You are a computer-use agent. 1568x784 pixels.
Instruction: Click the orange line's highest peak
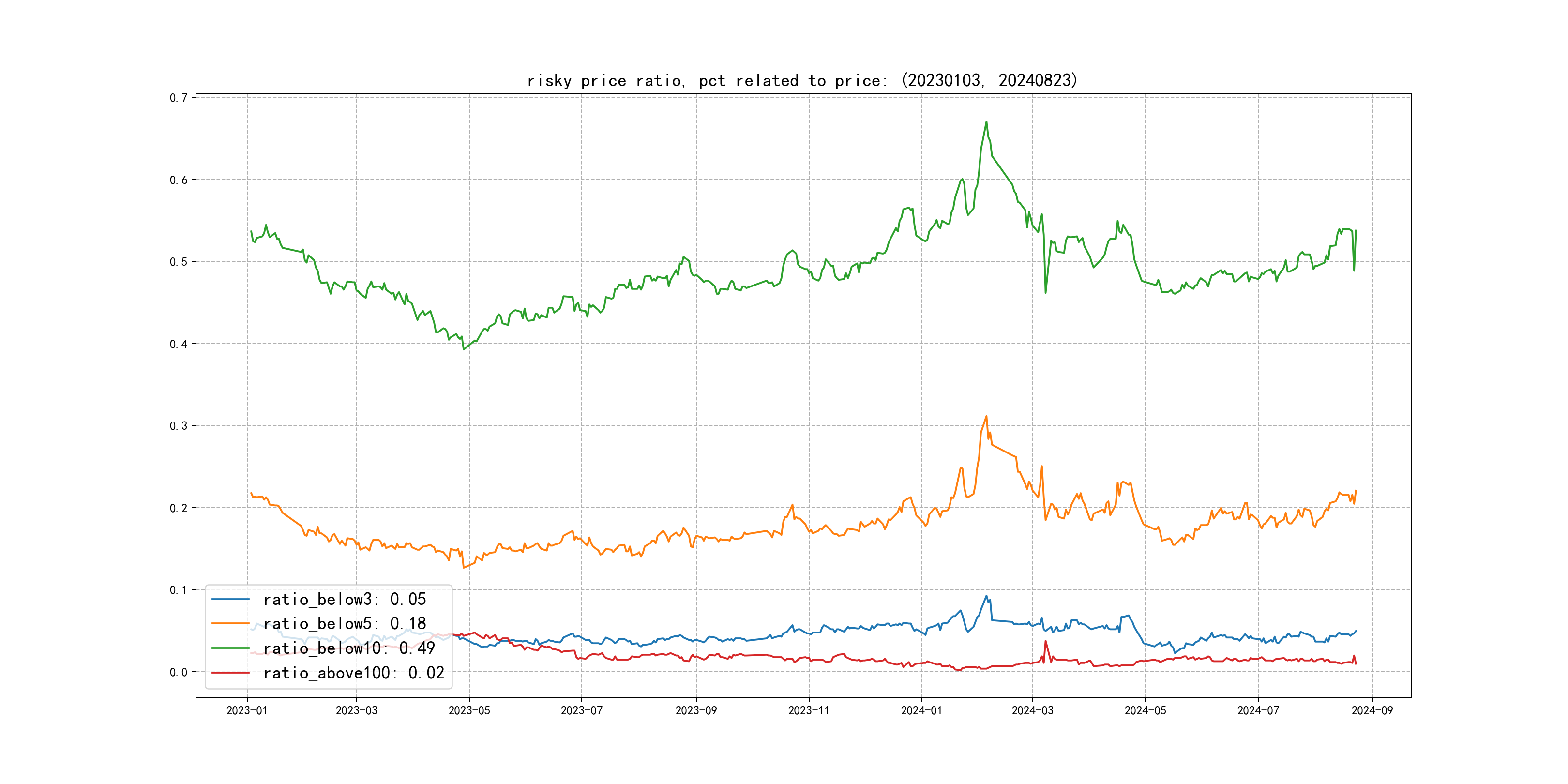tap(986, 417)
